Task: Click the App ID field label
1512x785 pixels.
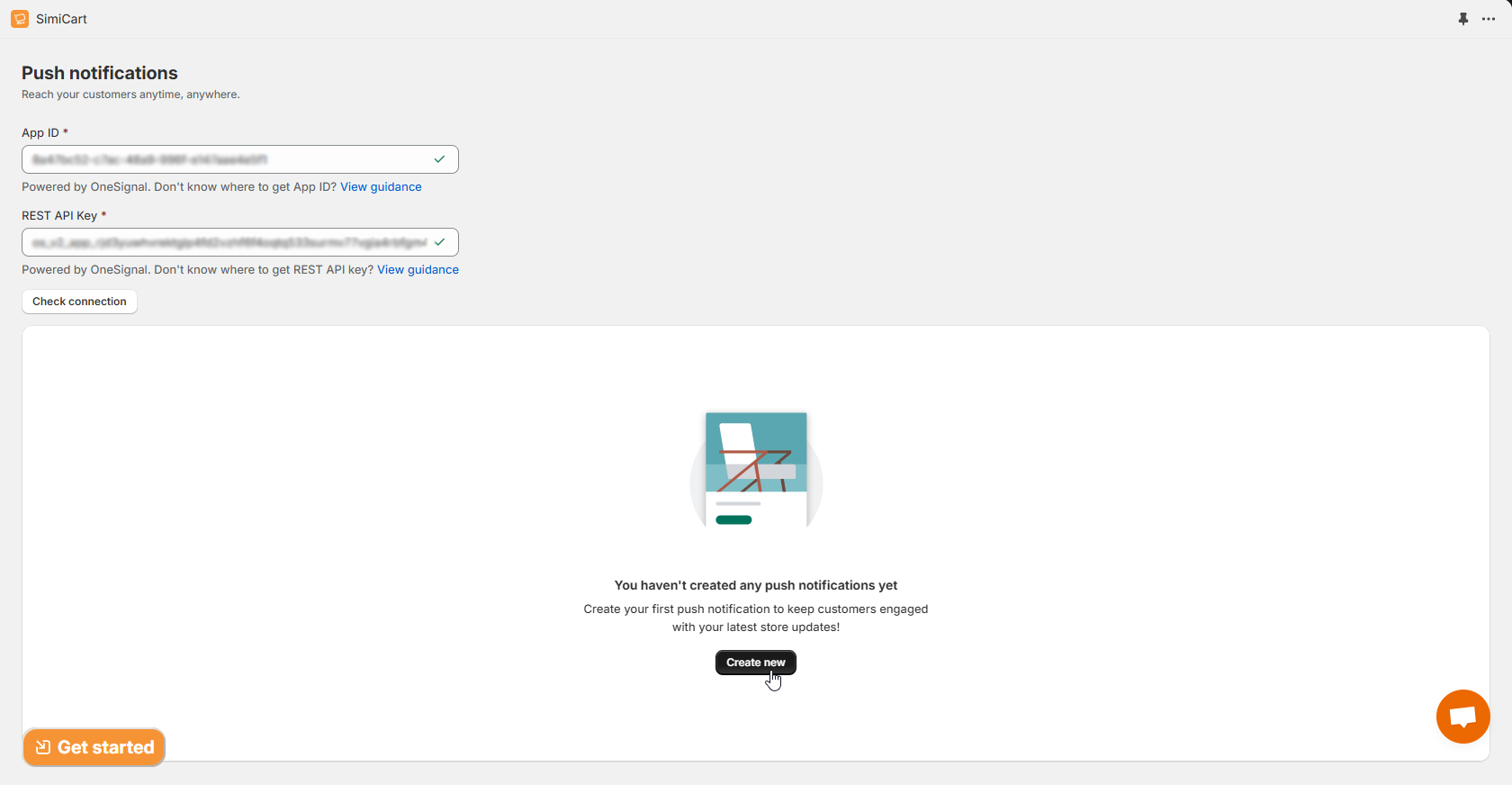Action: coord(40,133)
